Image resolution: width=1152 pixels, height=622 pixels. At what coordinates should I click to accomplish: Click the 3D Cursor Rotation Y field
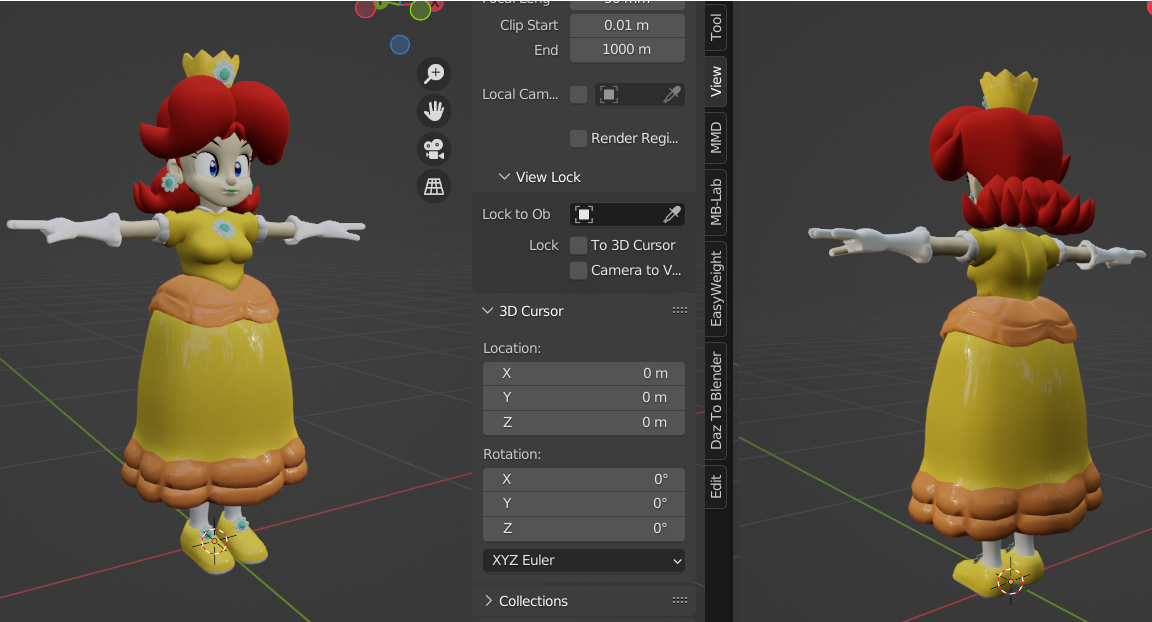[x=584, y=503]
